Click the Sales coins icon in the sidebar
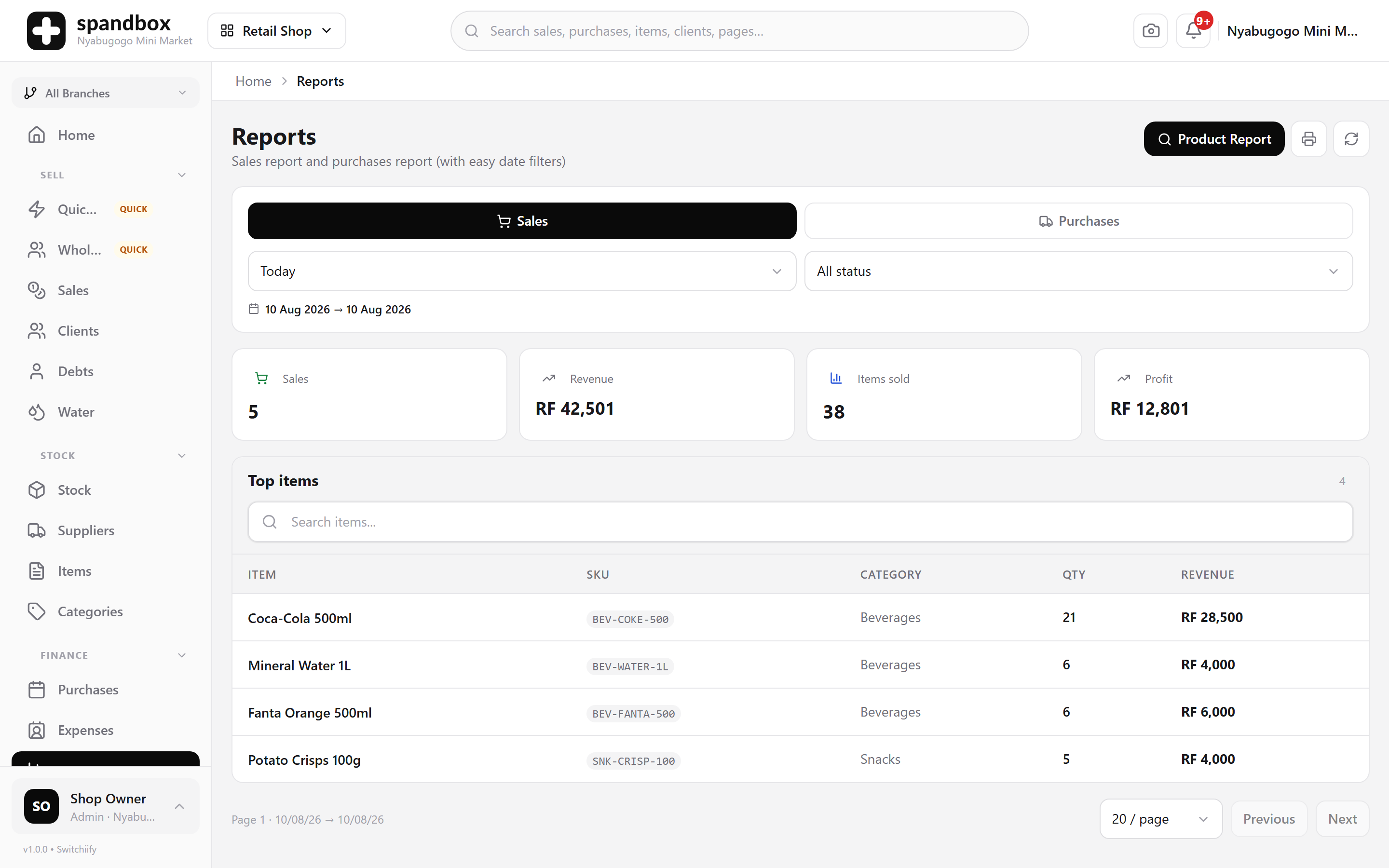Screen dimensions: 1389x868 37,290
